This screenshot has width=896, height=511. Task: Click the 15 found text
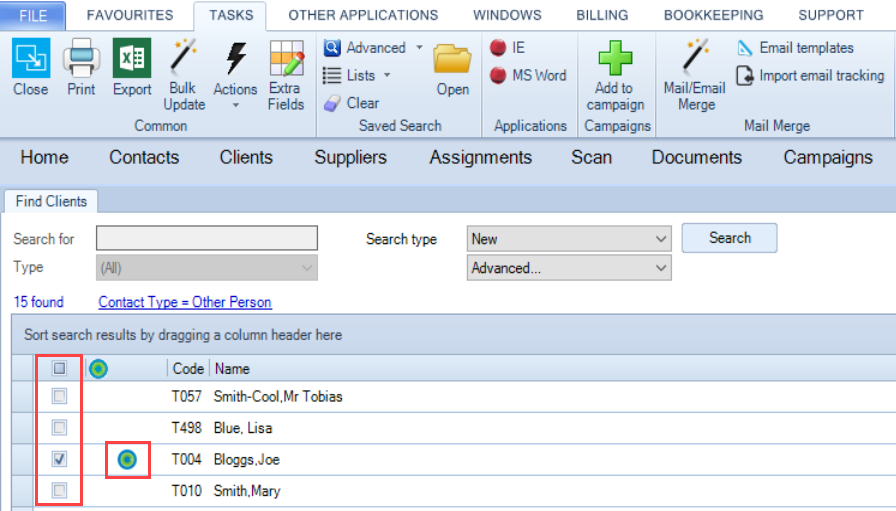point(38,302)
